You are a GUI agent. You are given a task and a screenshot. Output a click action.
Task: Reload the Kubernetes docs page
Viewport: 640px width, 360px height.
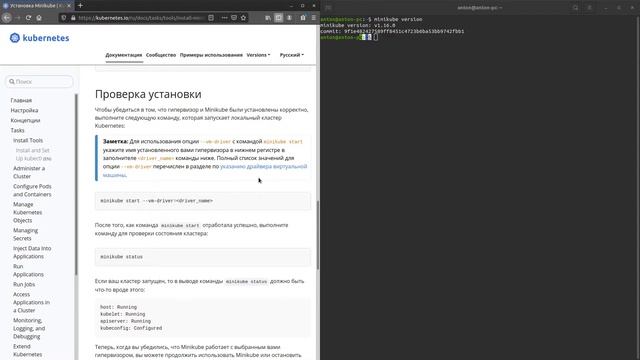pos(28,18)
